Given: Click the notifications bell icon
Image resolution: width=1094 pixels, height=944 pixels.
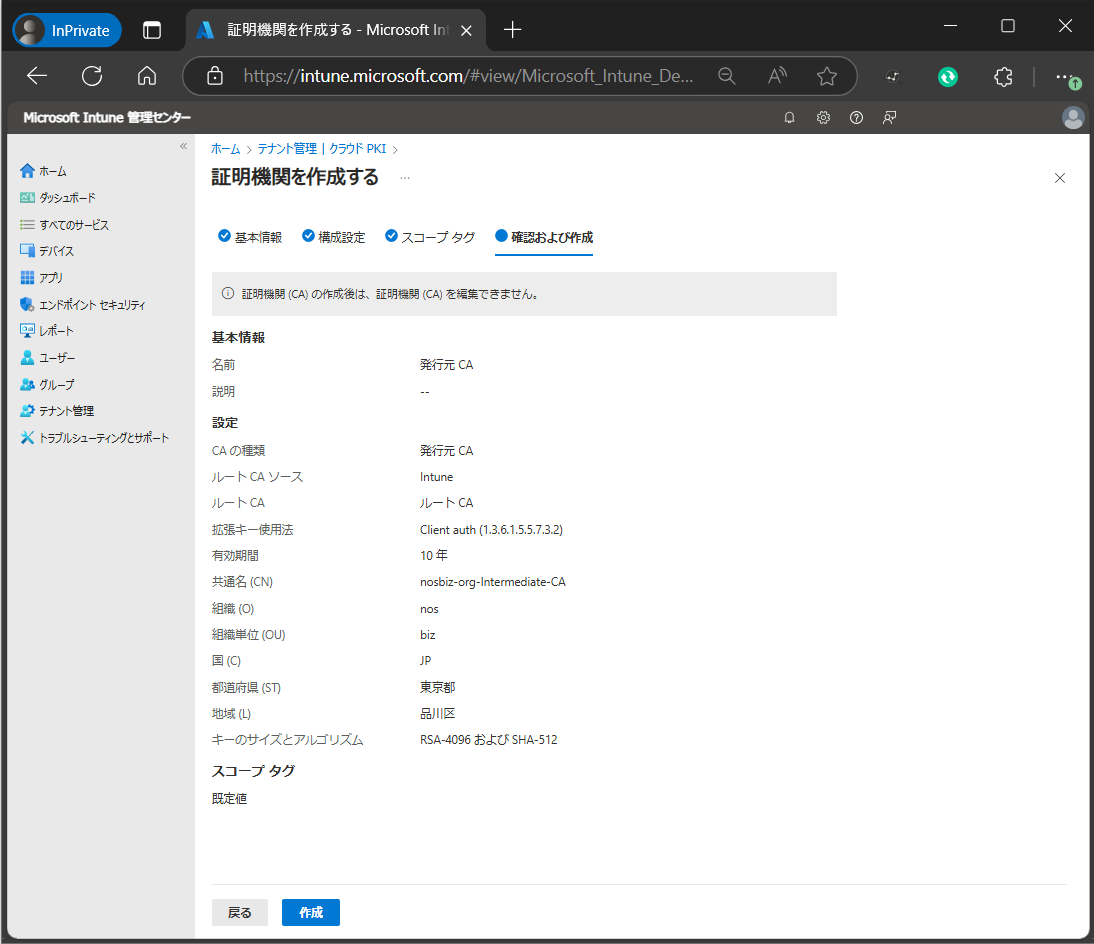Looking at the screenshot, I should (x=789, y=118).
